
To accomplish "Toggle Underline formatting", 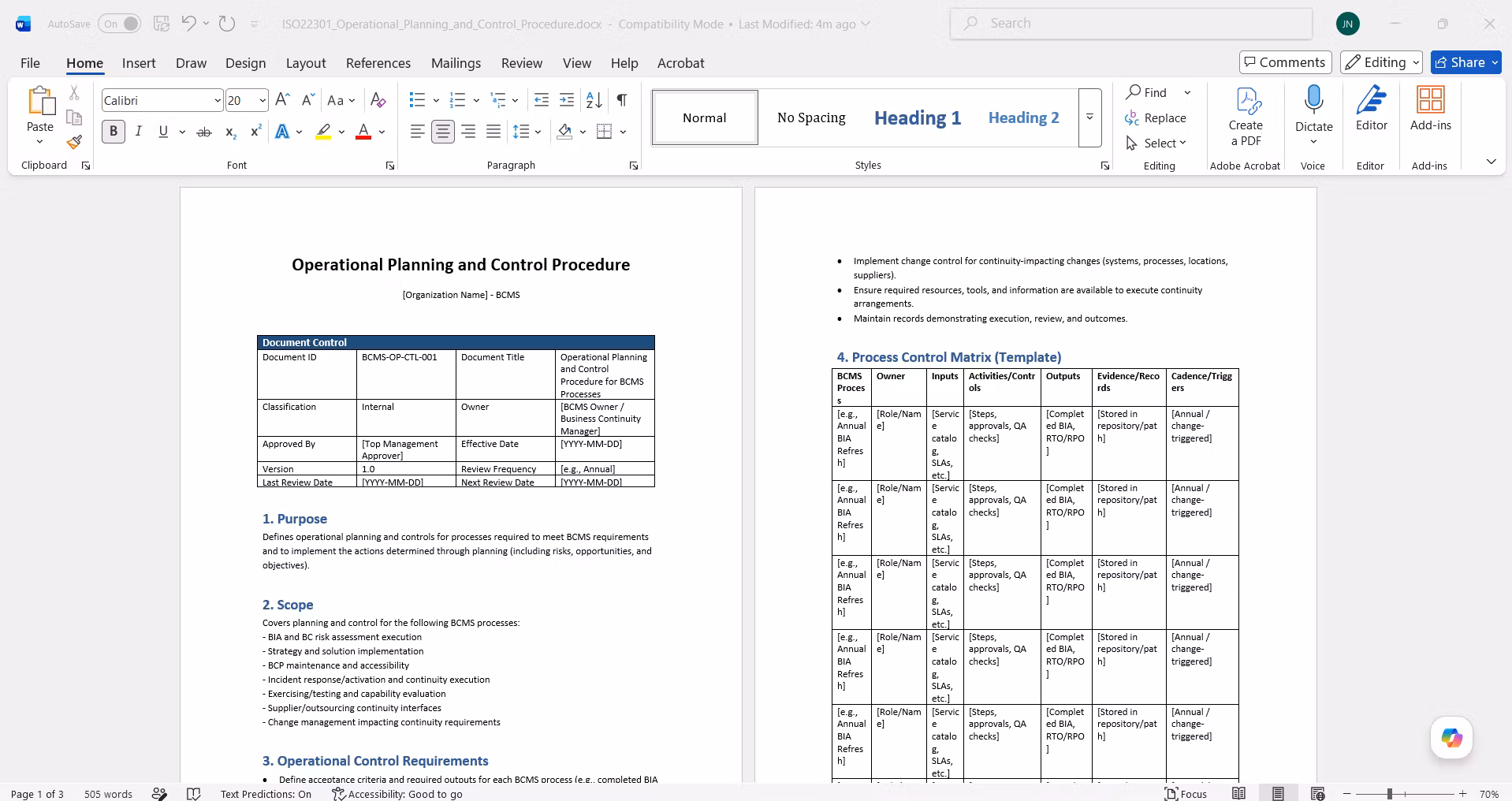I will (163, 132).
